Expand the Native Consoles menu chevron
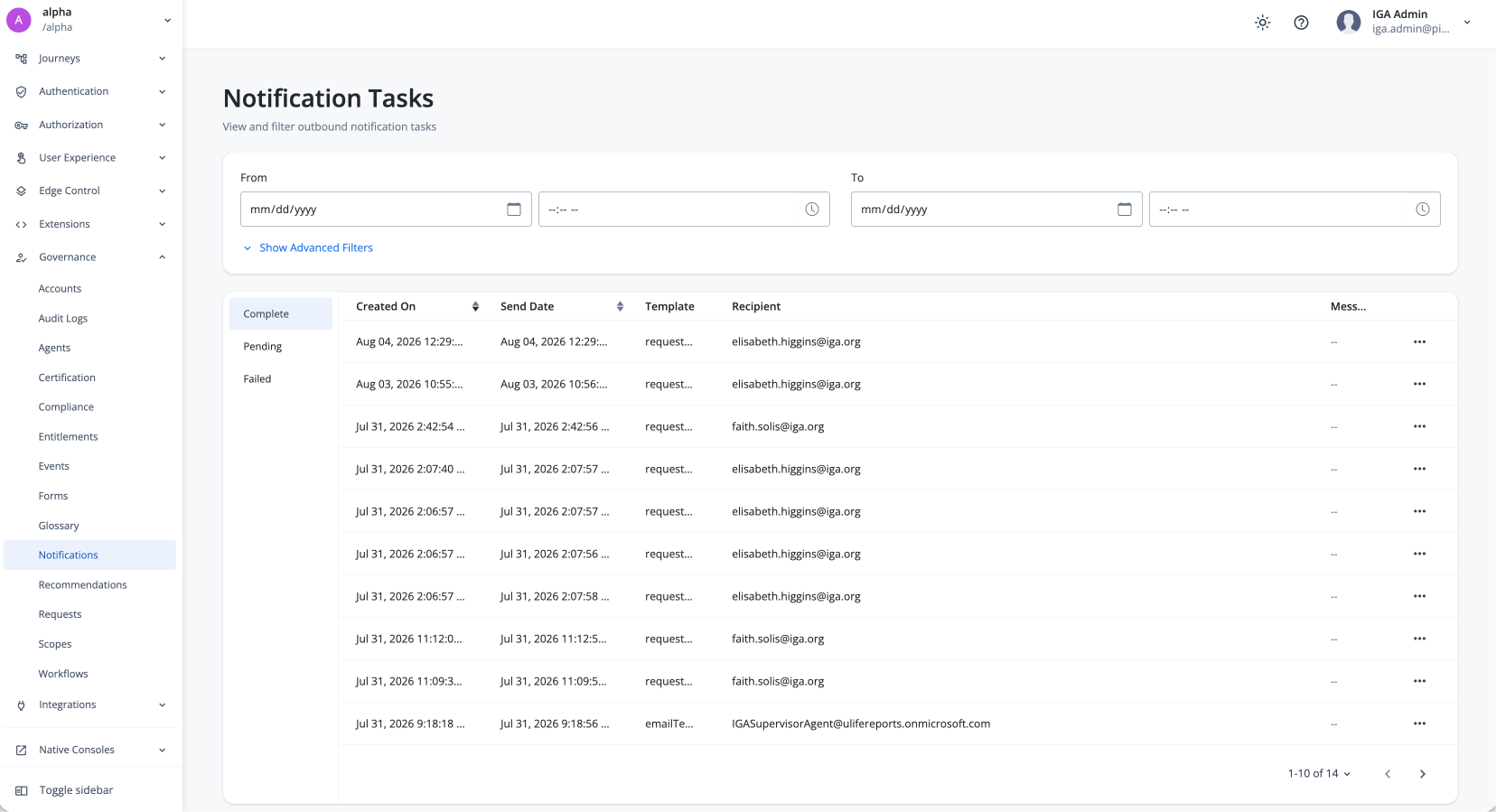This screenshot has width=1496, height=812. [x=163, y=751]
